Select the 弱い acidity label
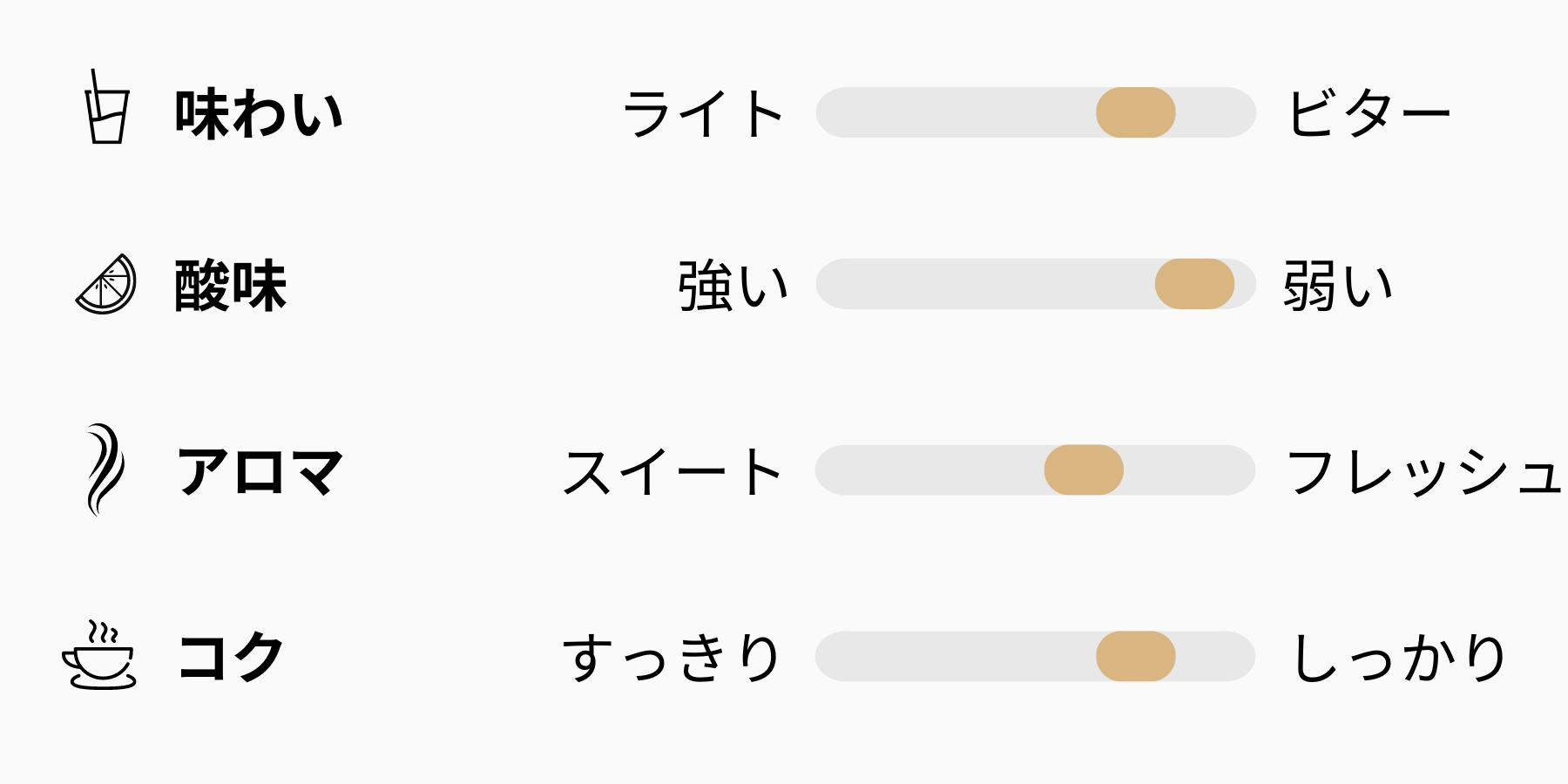Screen dimensions: 1568x784 pos(1338,286)
